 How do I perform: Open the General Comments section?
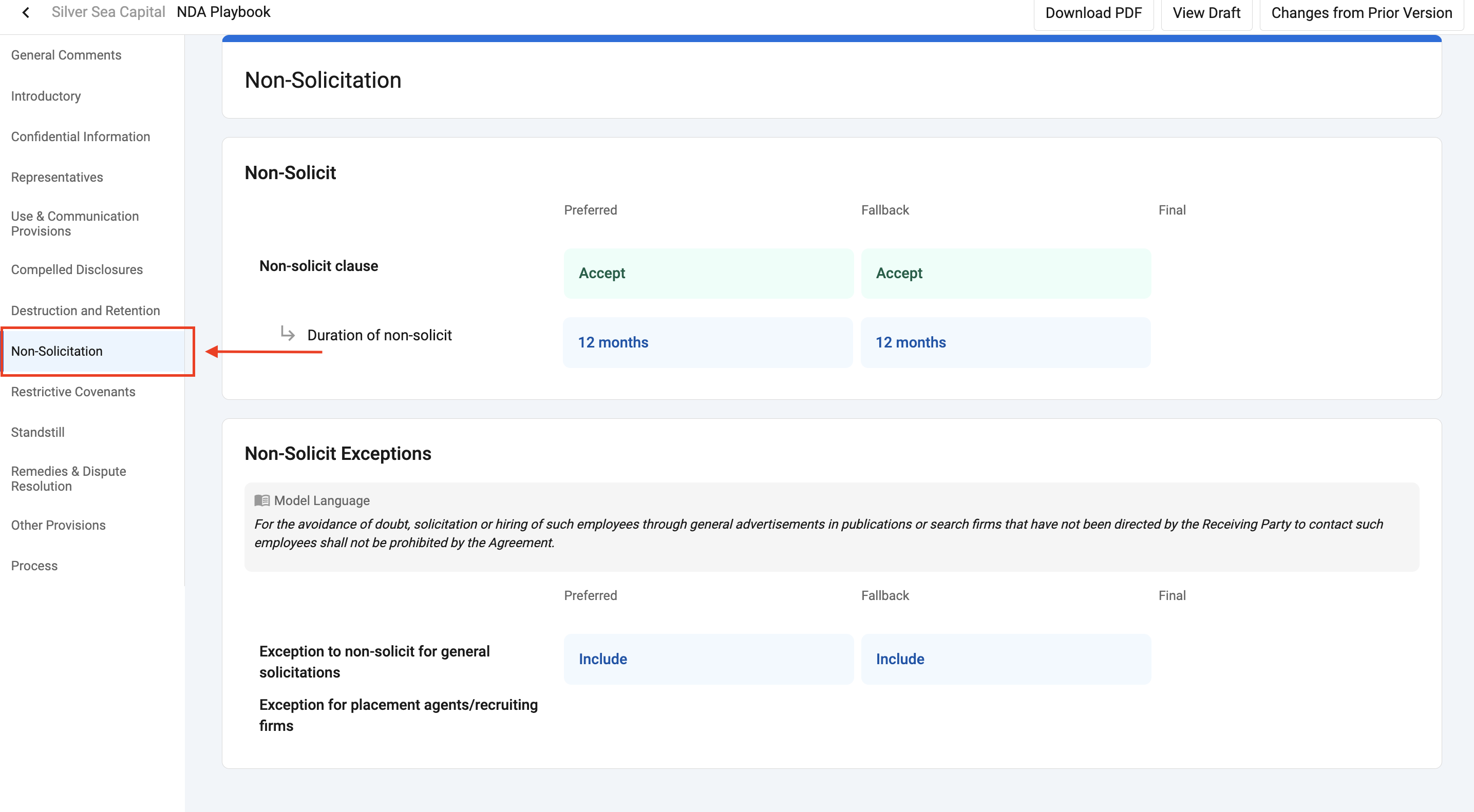tap(66, 55)
